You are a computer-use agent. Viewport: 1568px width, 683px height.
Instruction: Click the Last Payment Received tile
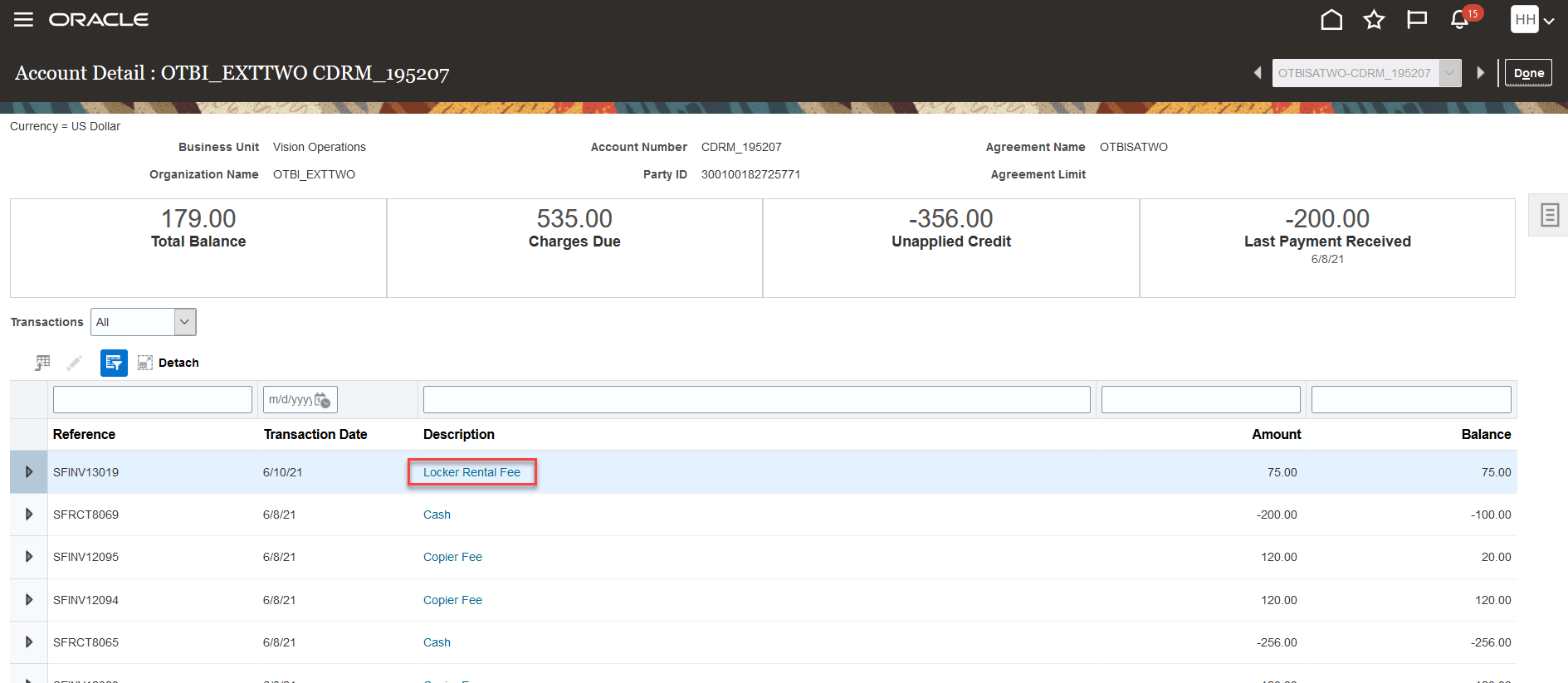[x=1327, y=247]
